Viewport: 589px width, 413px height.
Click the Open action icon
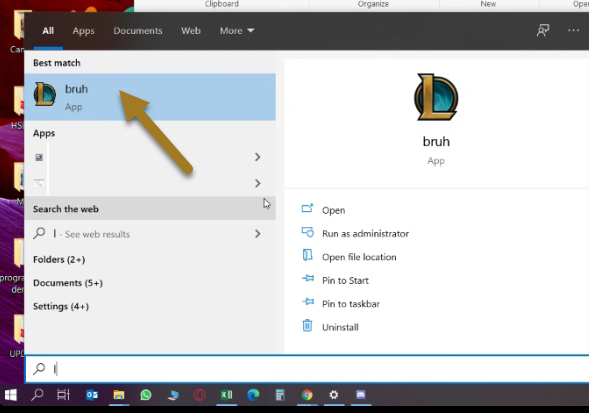(x=307, y=208)
